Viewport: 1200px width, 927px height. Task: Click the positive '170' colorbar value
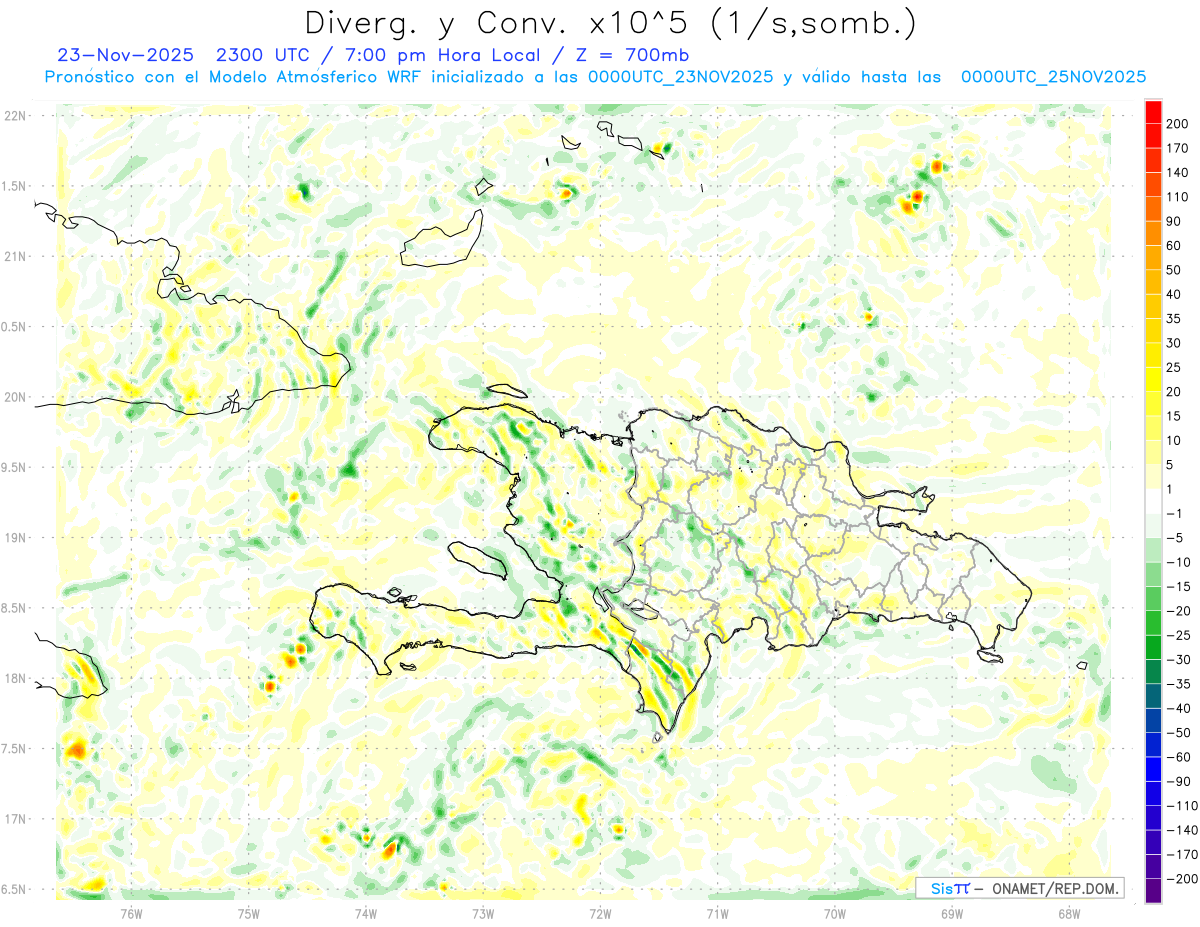click(1179, 148)
